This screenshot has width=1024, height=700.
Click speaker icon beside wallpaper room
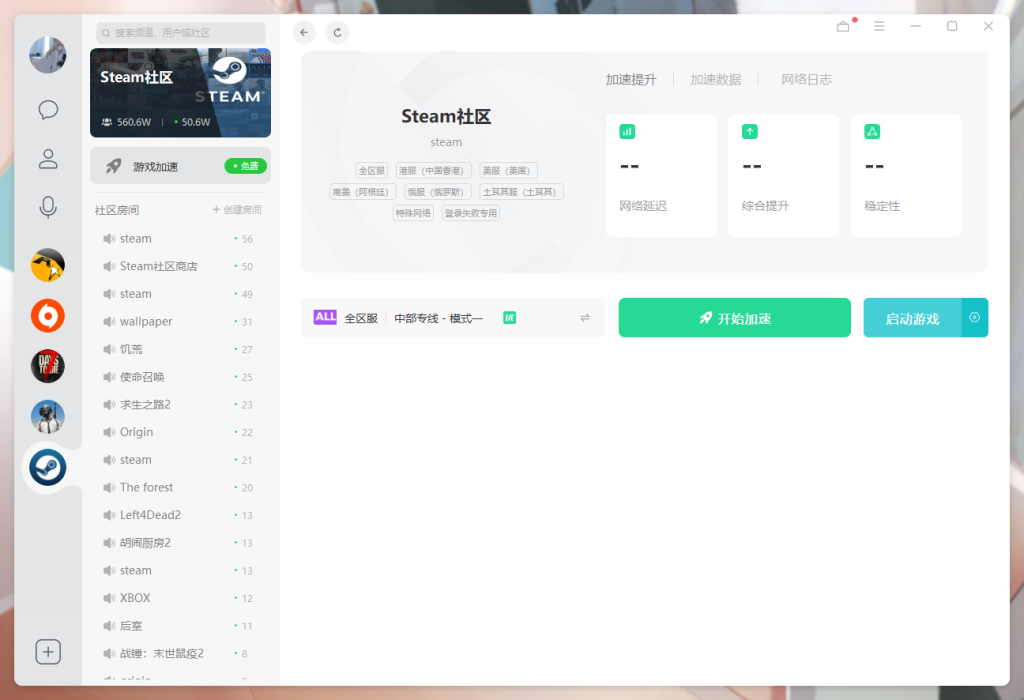click(109, 321)
